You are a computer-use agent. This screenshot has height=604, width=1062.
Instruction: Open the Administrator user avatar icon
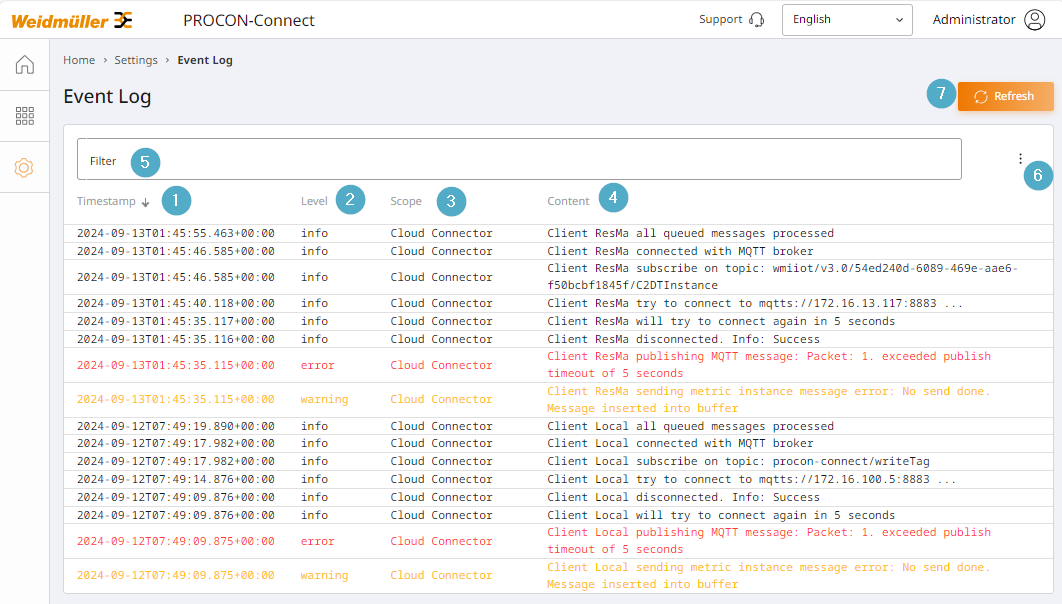pyautogui.click(x=1034, y=20)
